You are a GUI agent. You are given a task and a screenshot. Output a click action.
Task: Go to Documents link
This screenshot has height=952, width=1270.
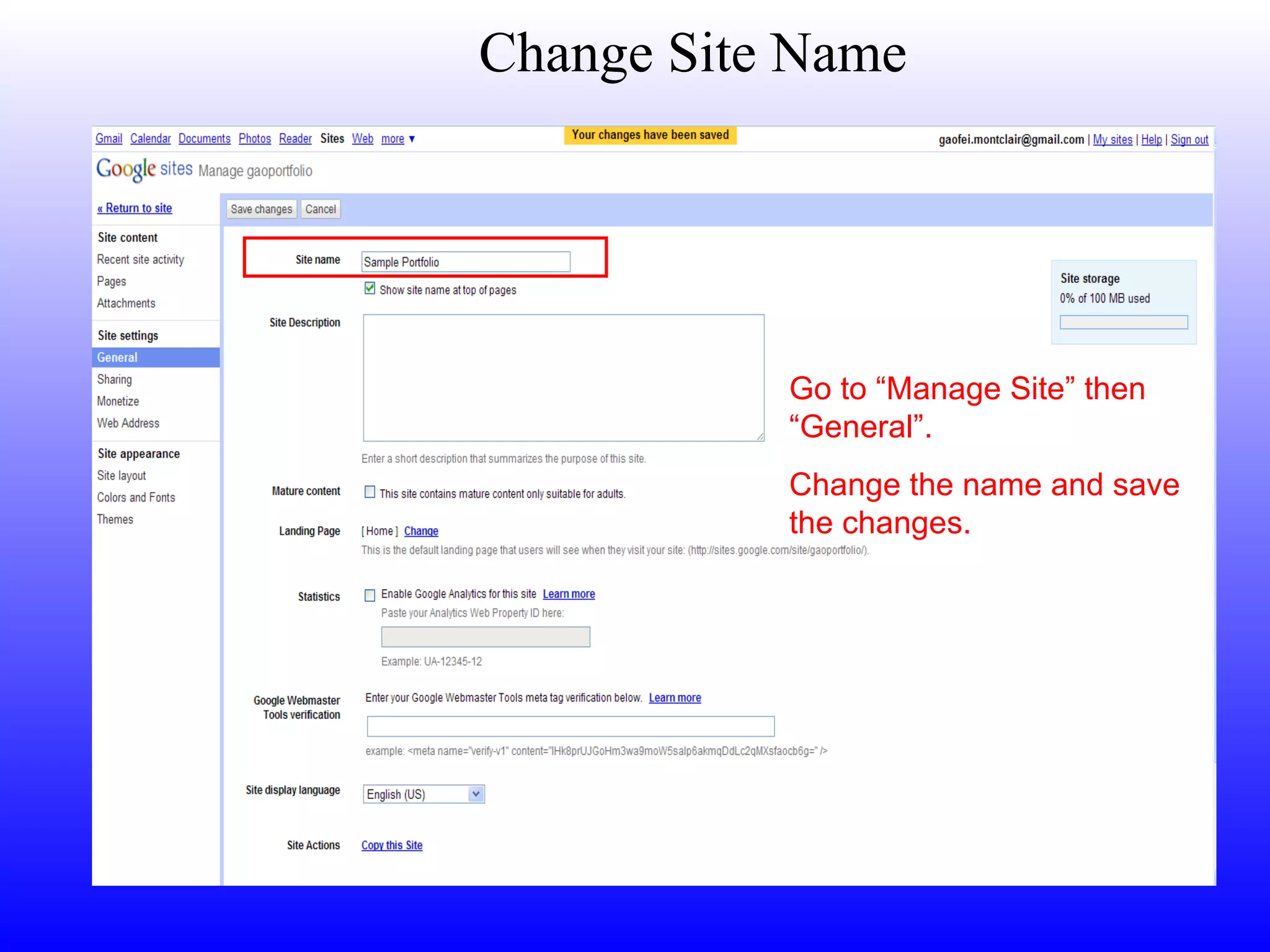pyautogui.click(x=204, y=139)
